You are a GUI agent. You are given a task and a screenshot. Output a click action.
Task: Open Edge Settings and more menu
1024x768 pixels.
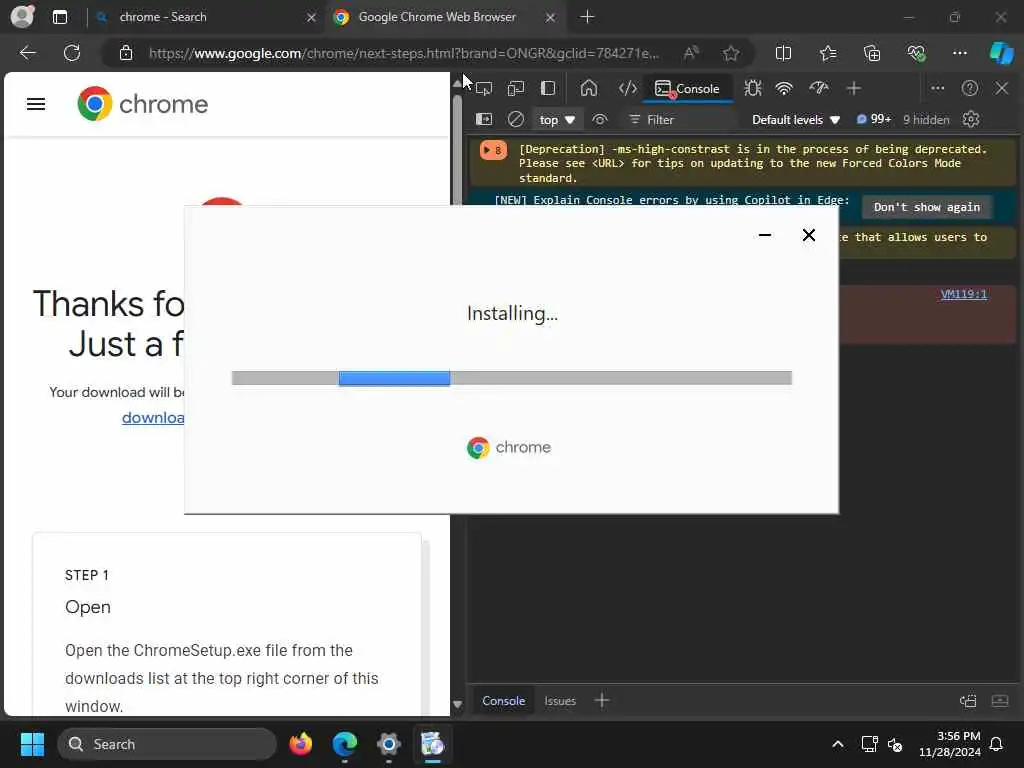(x=959, y=53)
